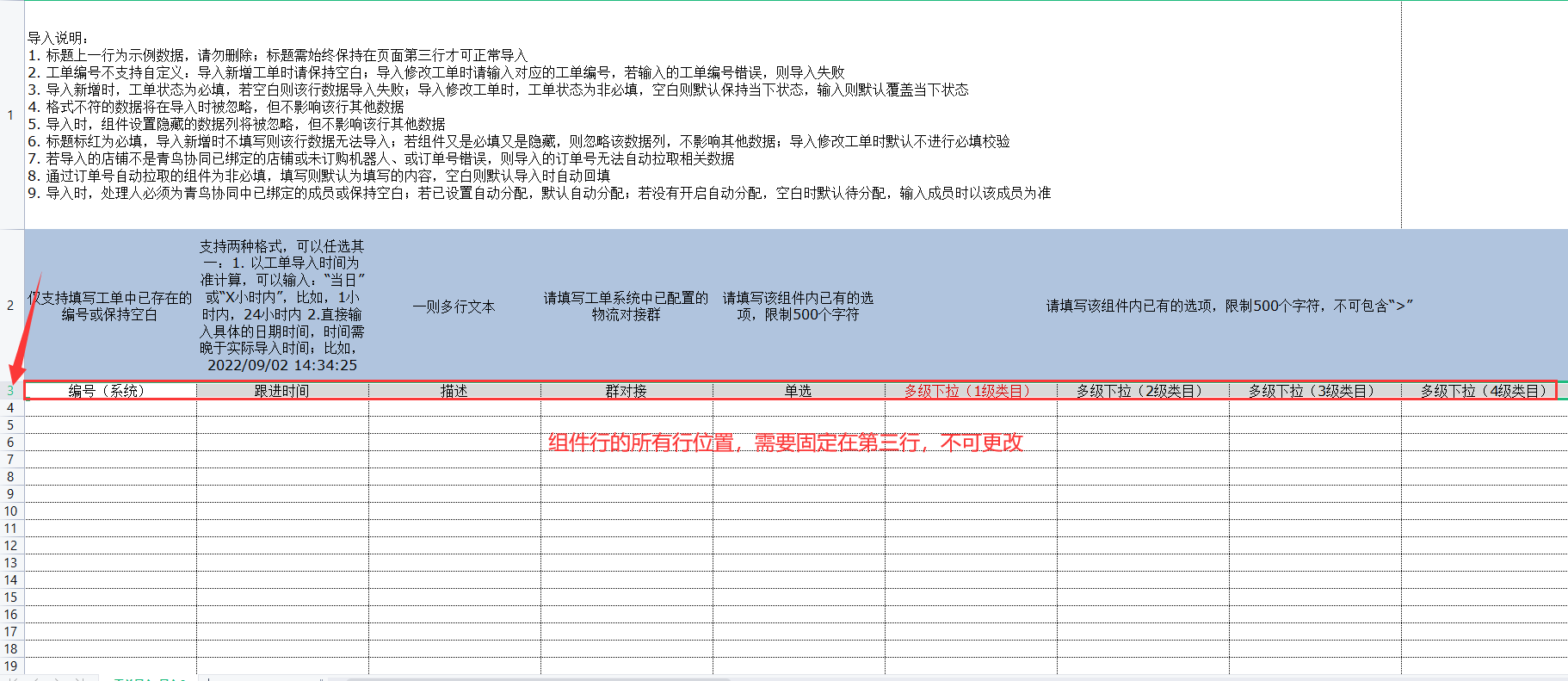The image size is (1568, 681).
Task: Click empty row 5 cell under 描述
Action: point(454,425)
